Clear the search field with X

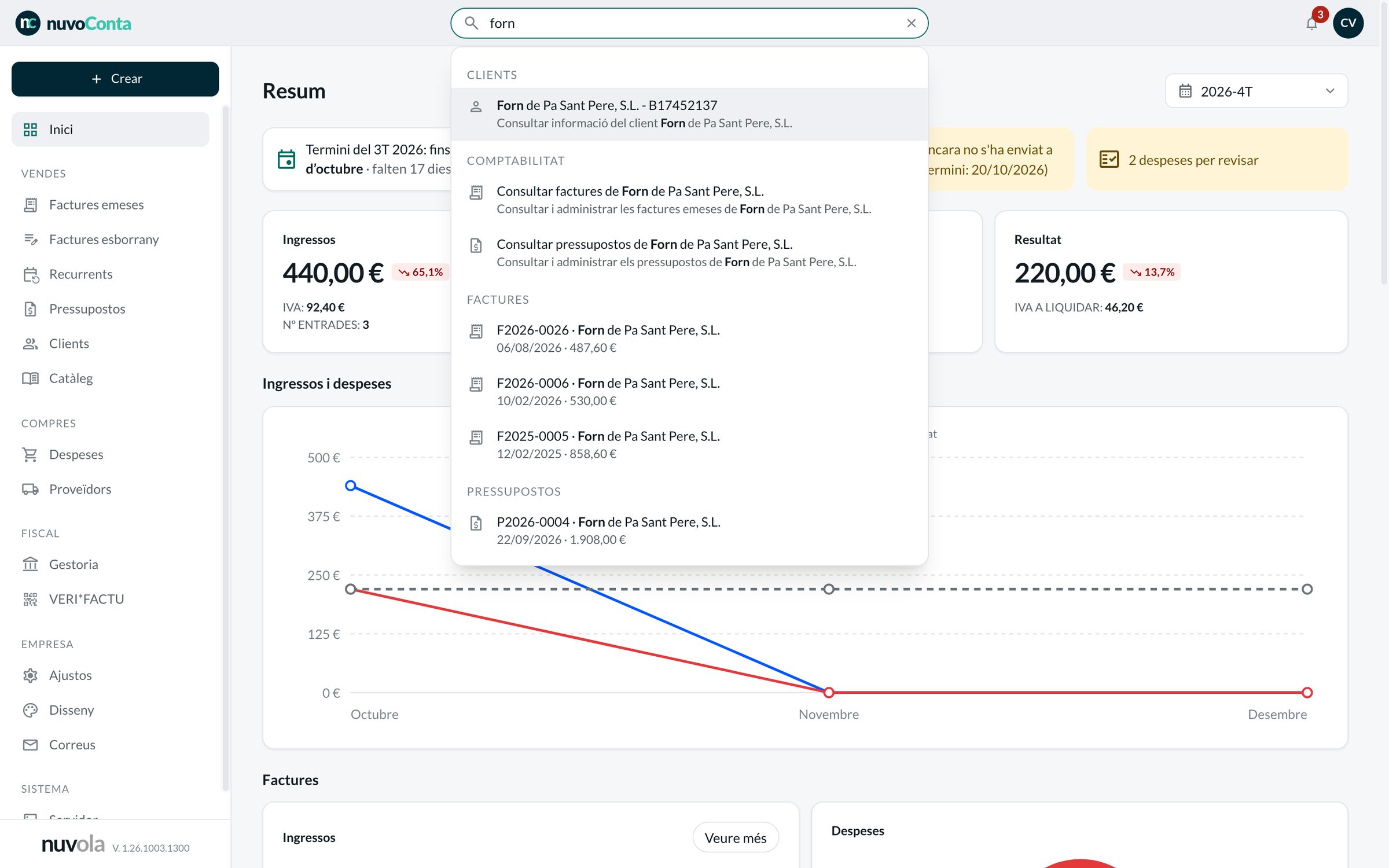pos(911,23)
